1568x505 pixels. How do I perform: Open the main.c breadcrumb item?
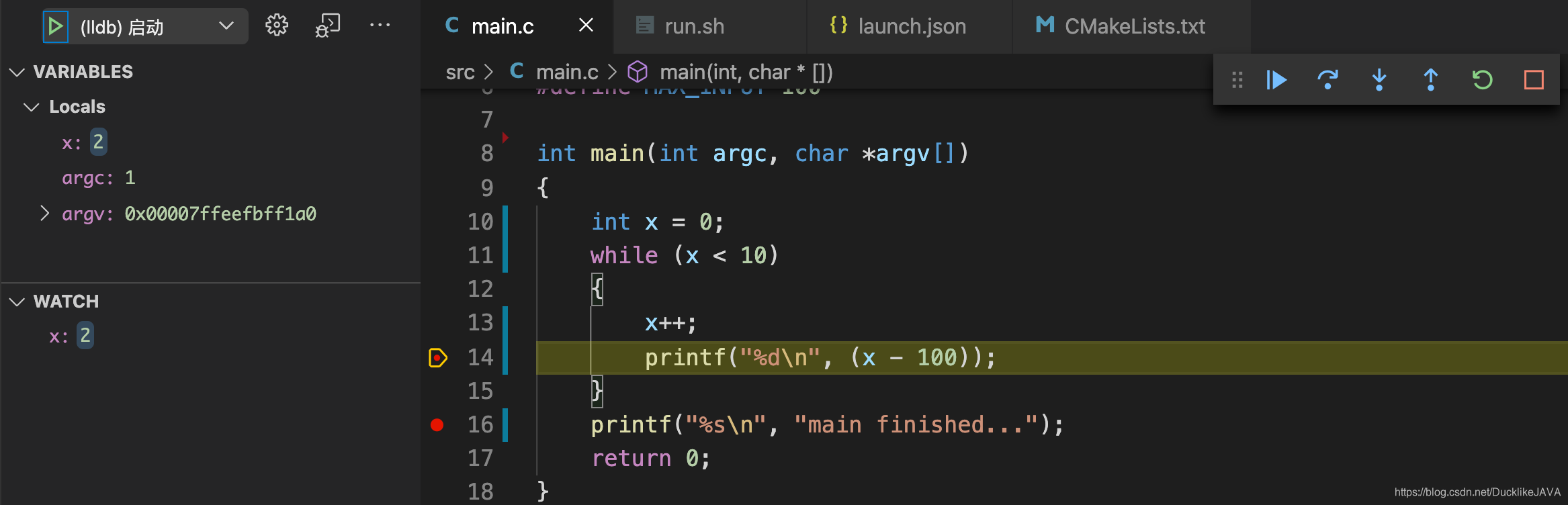[567, 72]
